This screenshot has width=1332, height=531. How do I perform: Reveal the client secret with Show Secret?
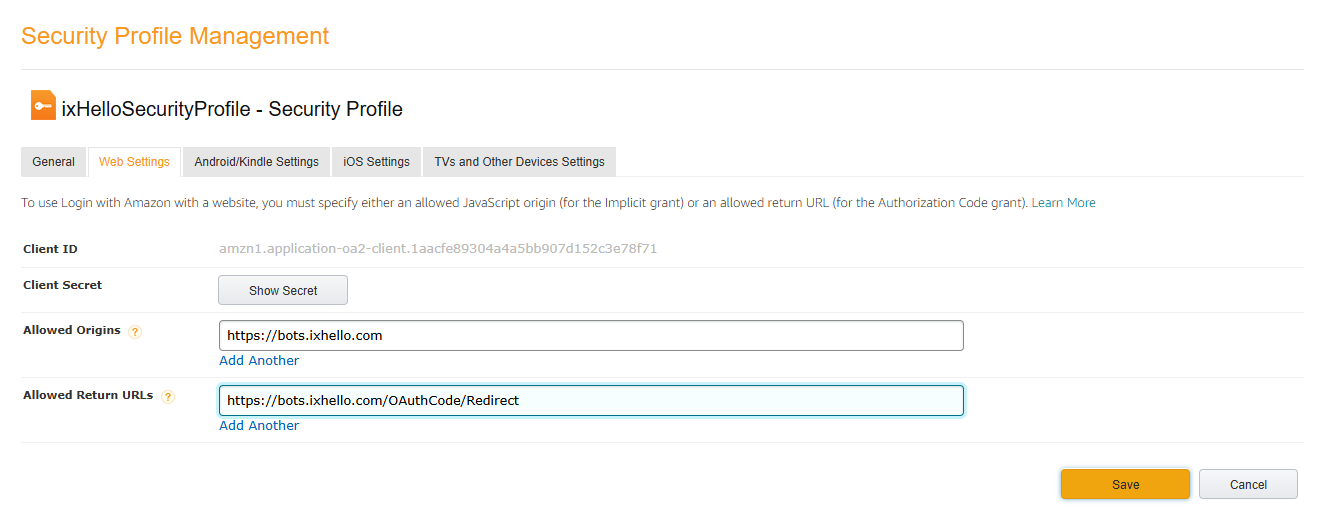point(283,290)
